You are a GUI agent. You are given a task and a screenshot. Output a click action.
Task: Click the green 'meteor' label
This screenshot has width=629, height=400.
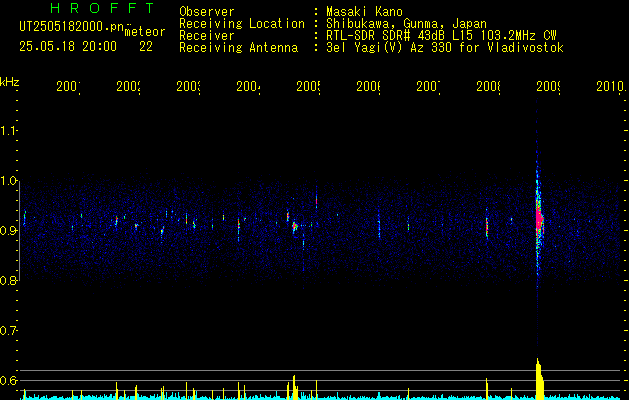[145, 32]
